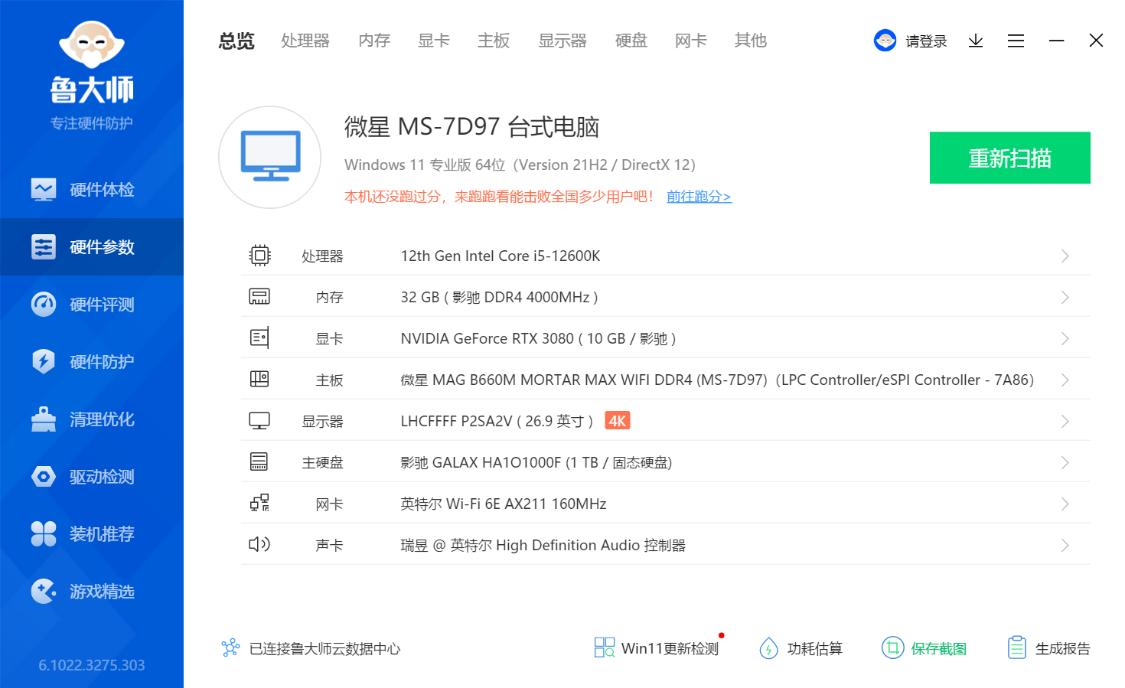Click the download arrow in the title bar

pos(975,40)
